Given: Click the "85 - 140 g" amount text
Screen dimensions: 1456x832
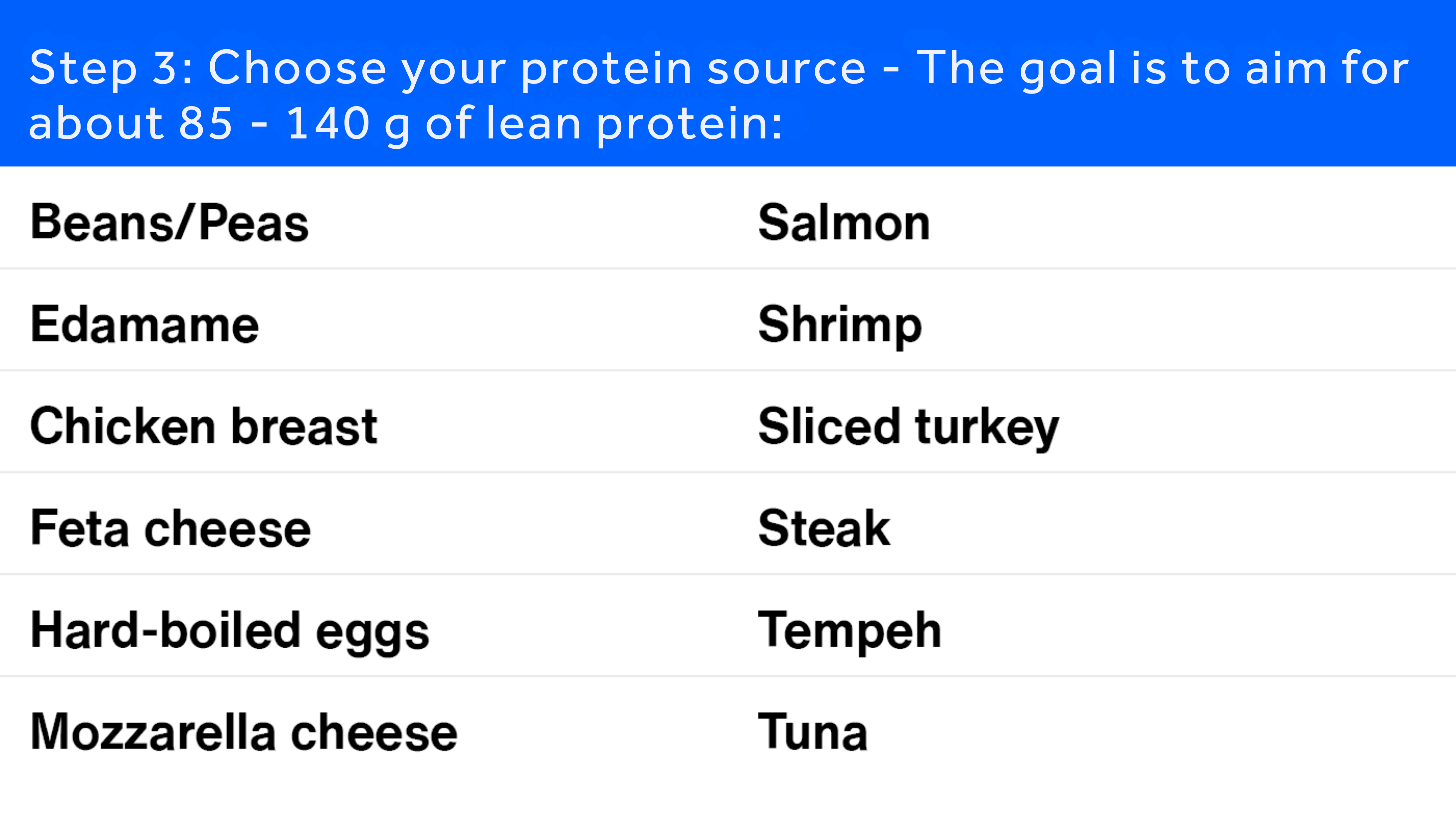Looking at the screenshot, I should coord(294,123).
